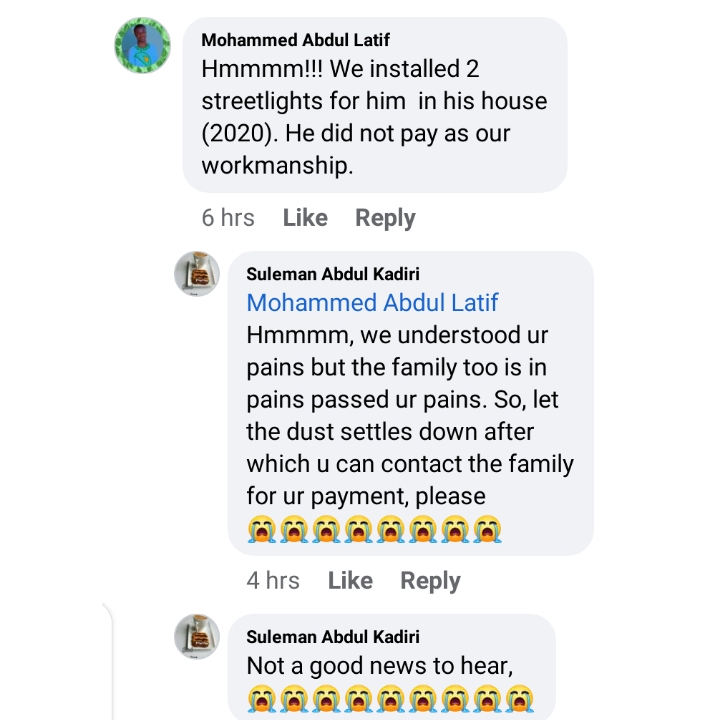Click last crying emoji under 'Not a good news'

coord(520,697)
